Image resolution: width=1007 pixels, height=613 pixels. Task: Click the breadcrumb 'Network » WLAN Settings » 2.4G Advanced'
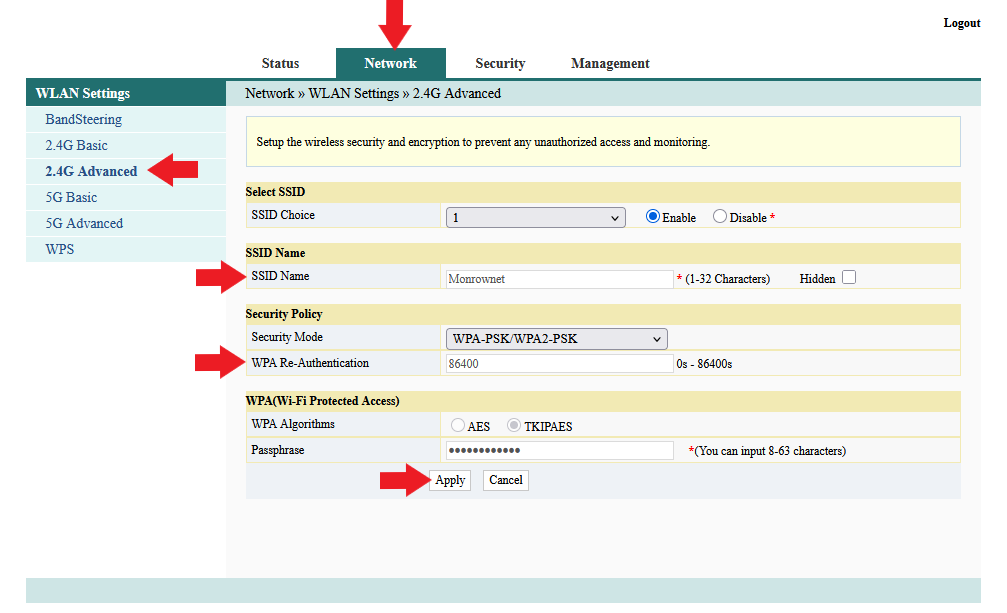(x=373, y=94)
